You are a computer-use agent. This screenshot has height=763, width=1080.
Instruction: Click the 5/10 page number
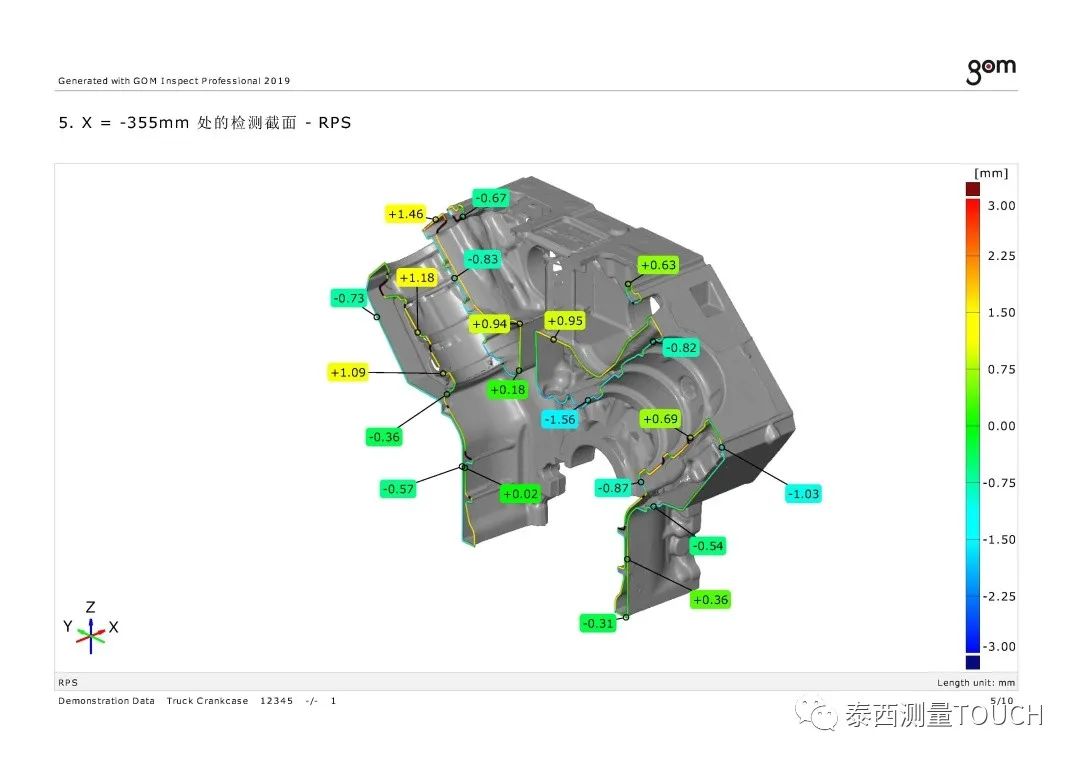pyautogui.click(x=1002, y=700)
